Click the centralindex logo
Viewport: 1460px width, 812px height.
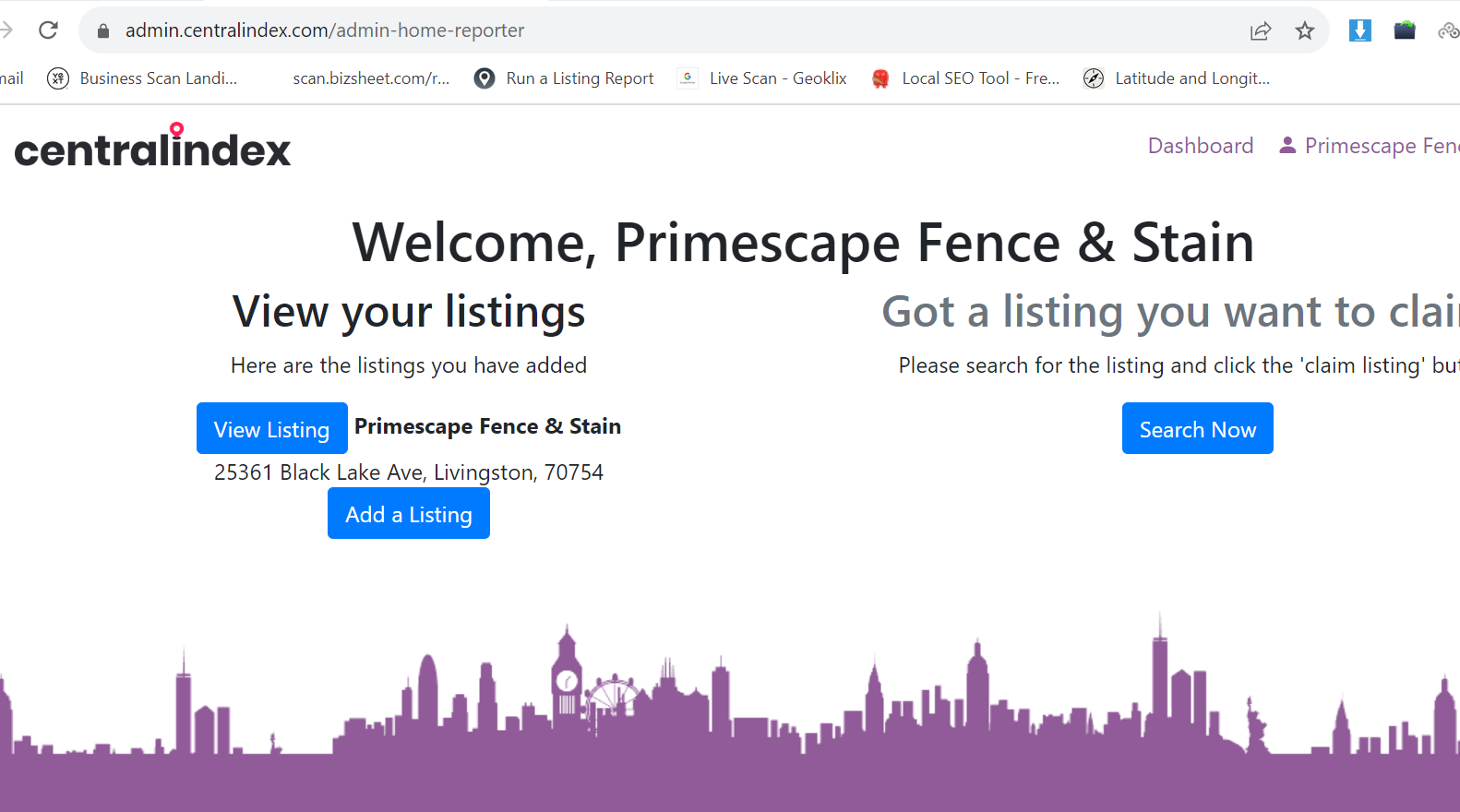(x=152, y=148)
